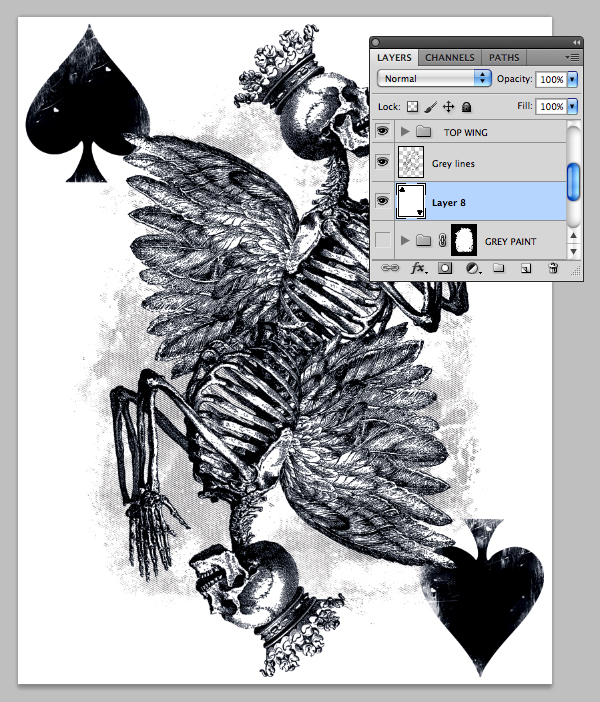Click the Opacity value field
The image size is (600, 702).
pos(551,79)
